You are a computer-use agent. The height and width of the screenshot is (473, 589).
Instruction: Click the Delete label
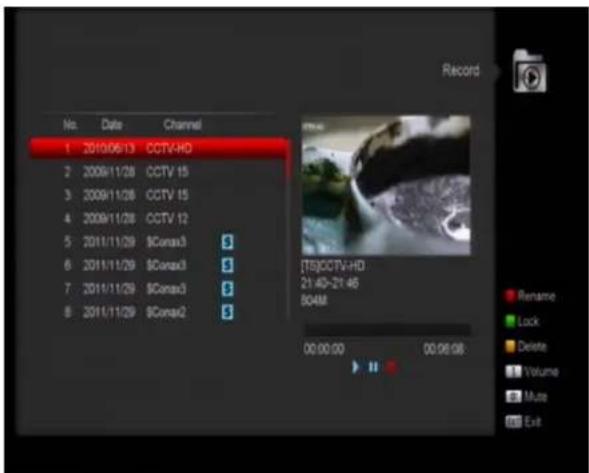point(532,346)
